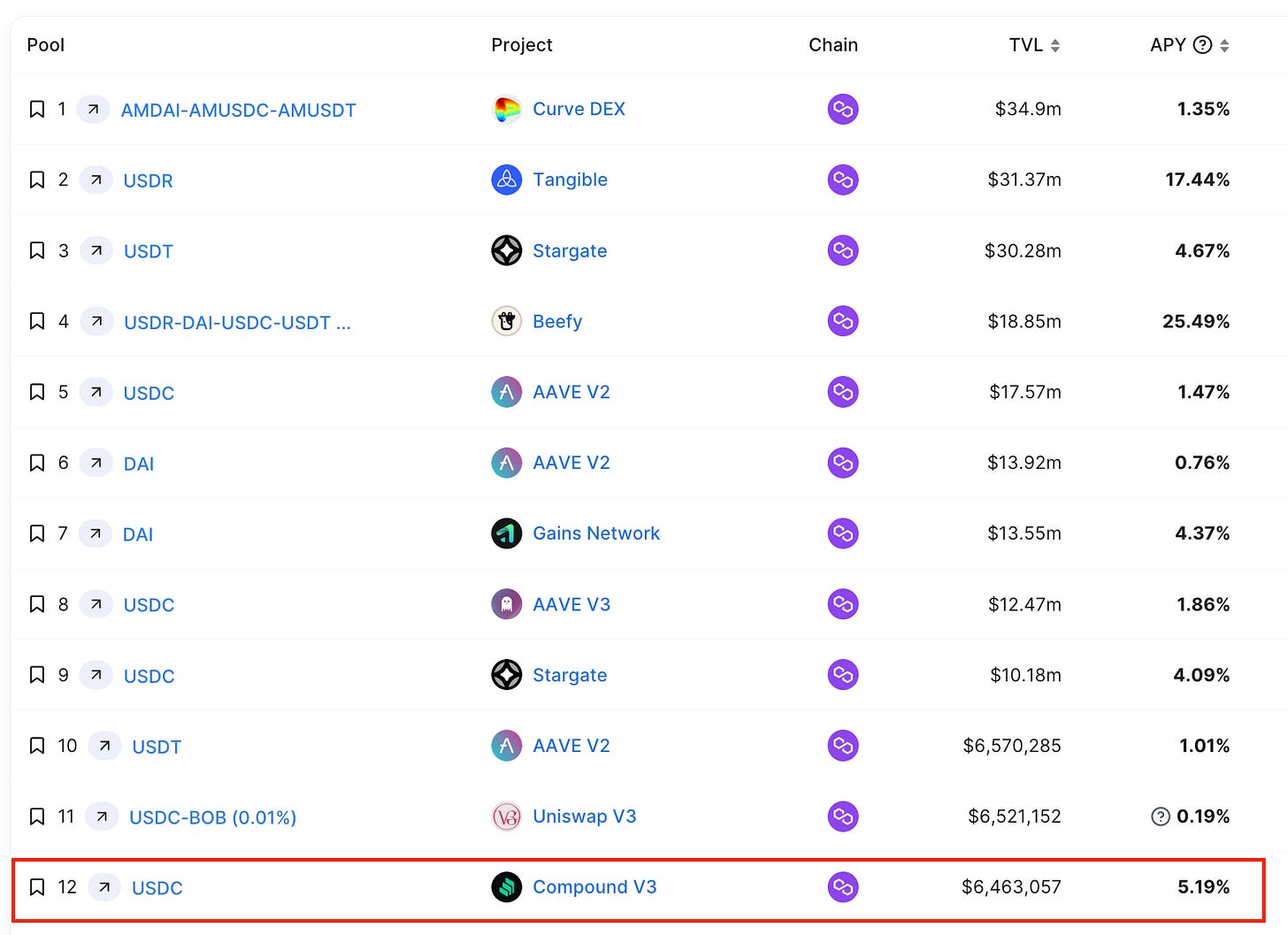Open the AMDAI-AMUSDC-AMUSDT pool link
The height and width of the screenshot is (935, 1288).
[x=239, y=110]
